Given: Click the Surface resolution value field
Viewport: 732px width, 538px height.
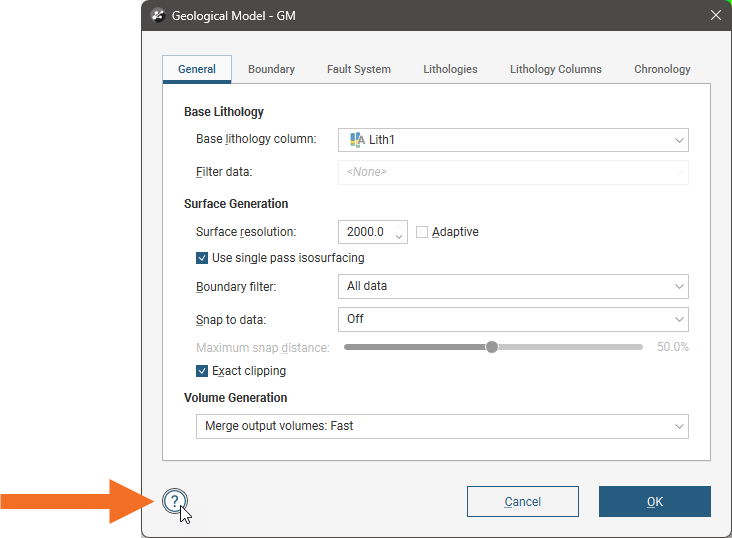Looking at the screenshot, I should click(x=366, y=232).
